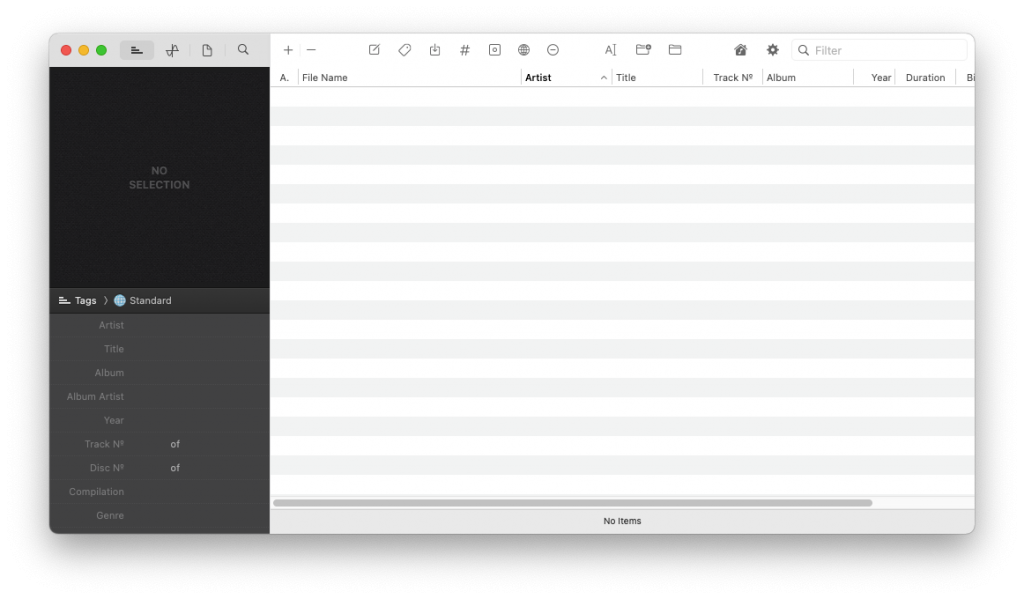
Task: Click the Album field in the tag editor
Action: (x=159, y=373)
